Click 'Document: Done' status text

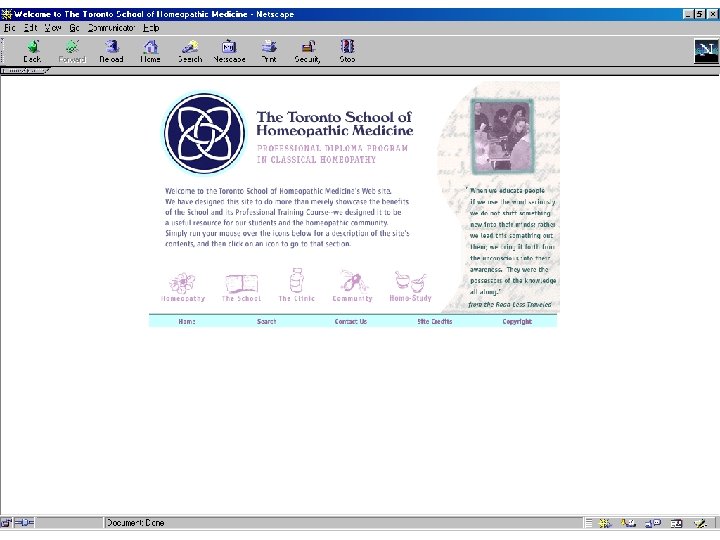tap(135, 523)
